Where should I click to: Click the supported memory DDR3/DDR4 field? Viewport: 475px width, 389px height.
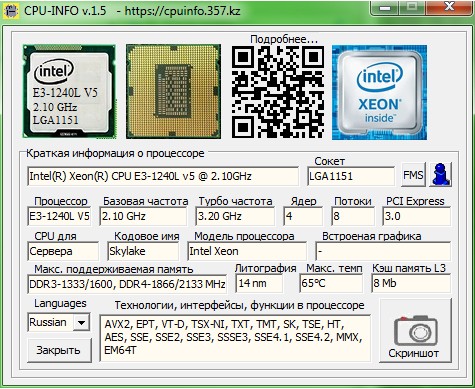[x=127, y=284]
